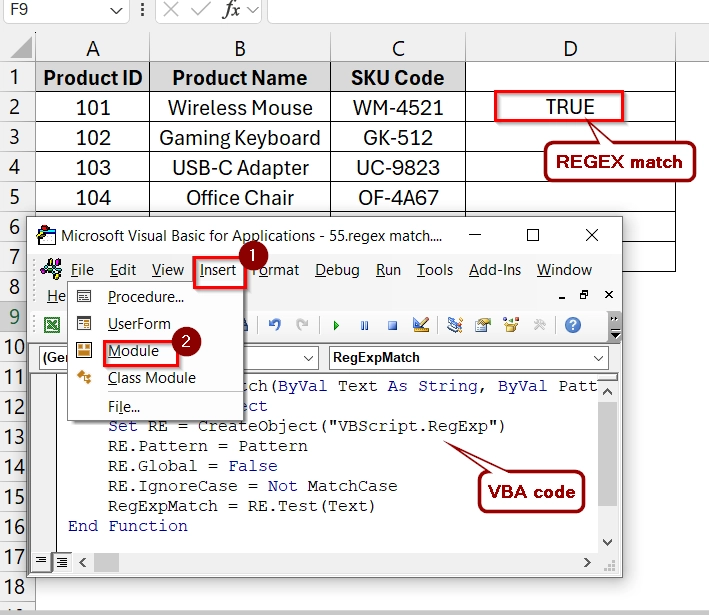709x615 pixels.
Task: Expand the formula bar fx dropdown arrow
Action: pyautogui.click(x=252, y=10)
